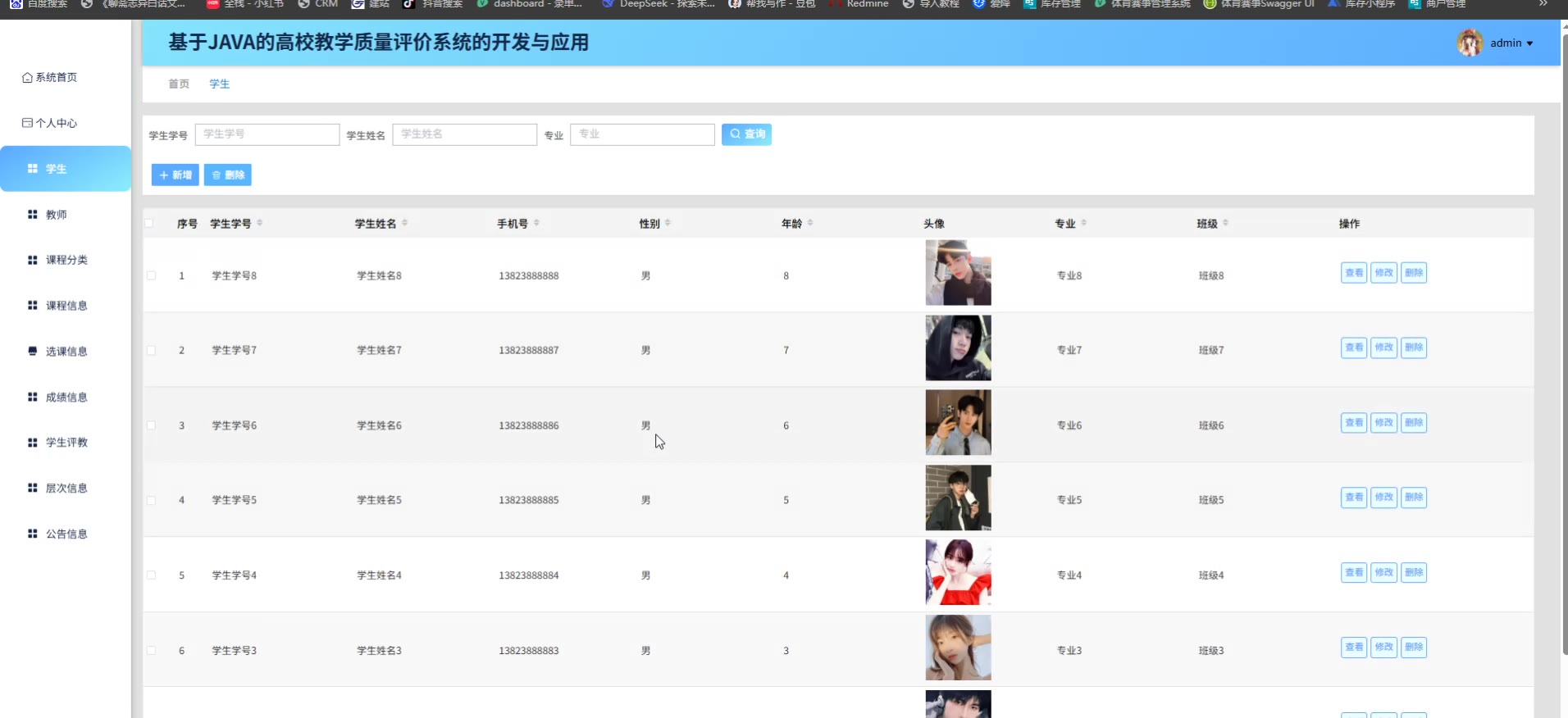The image size is (1568, 718).
Task: Click the page vertical scrollbar
Action: pyautogui.click(x=1564, y=344)
